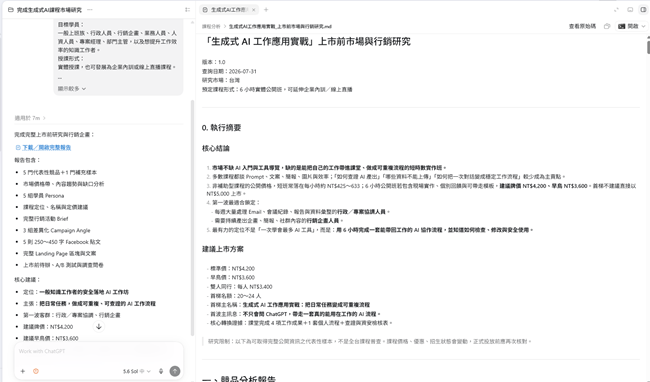Image resolution: width=650 pixels, height=382 pixels.
Task: Expand the message with 顯示較多
Action: 72,89
